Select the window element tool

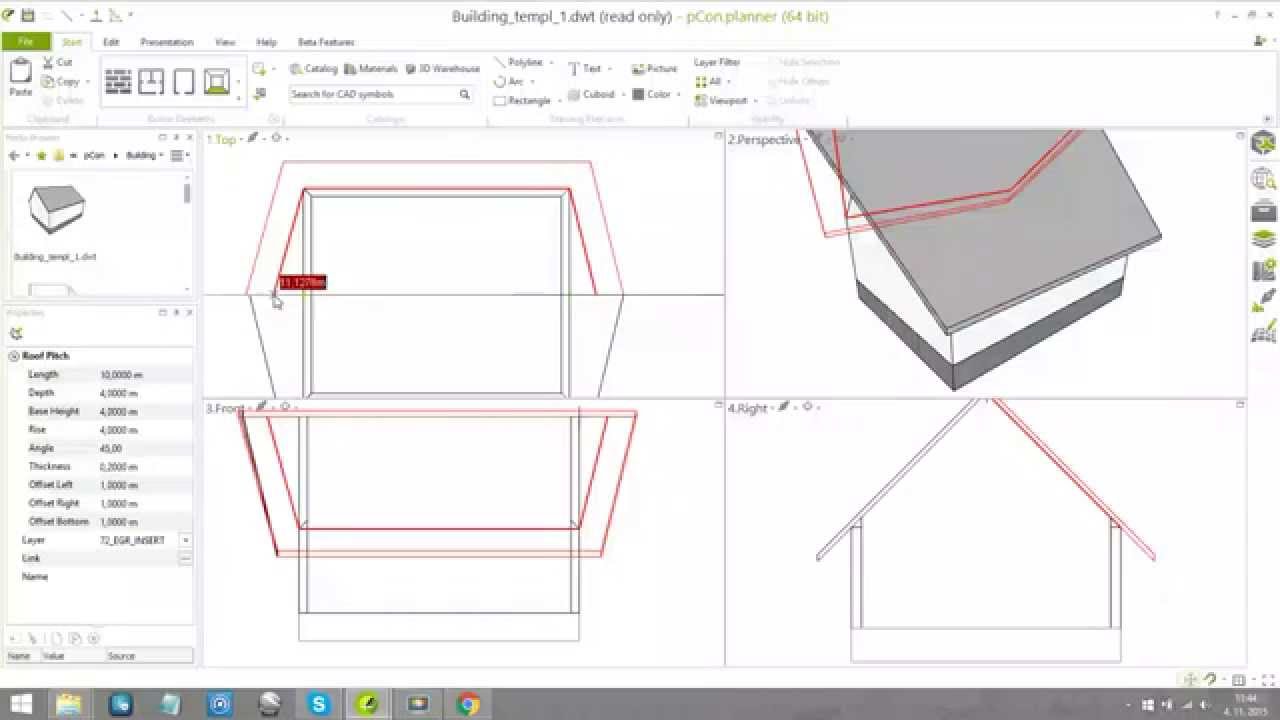point(151,81)
